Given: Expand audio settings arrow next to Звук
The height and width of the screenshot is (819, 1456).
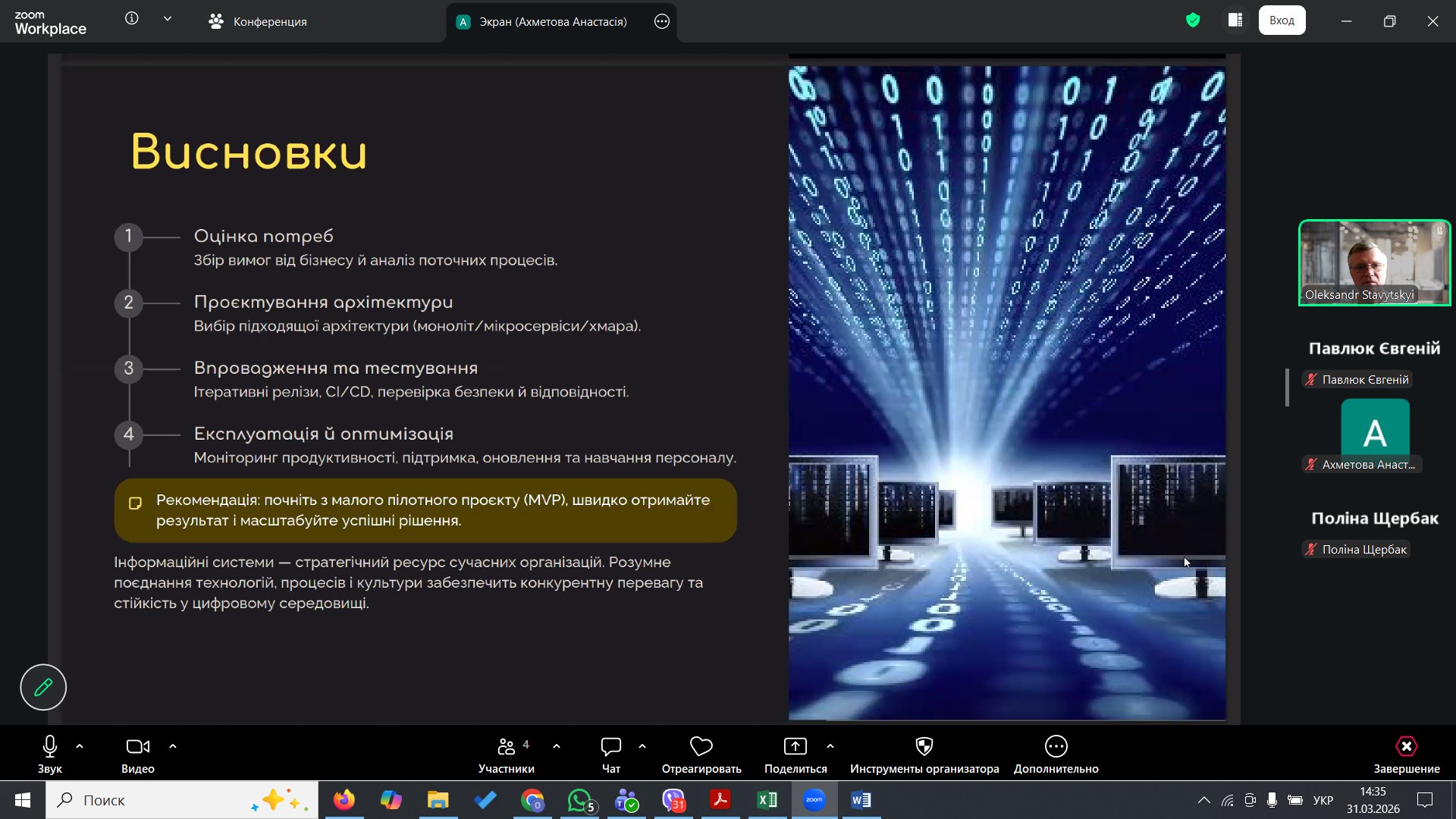Looking at the screenshot, I should click(80, 746).
